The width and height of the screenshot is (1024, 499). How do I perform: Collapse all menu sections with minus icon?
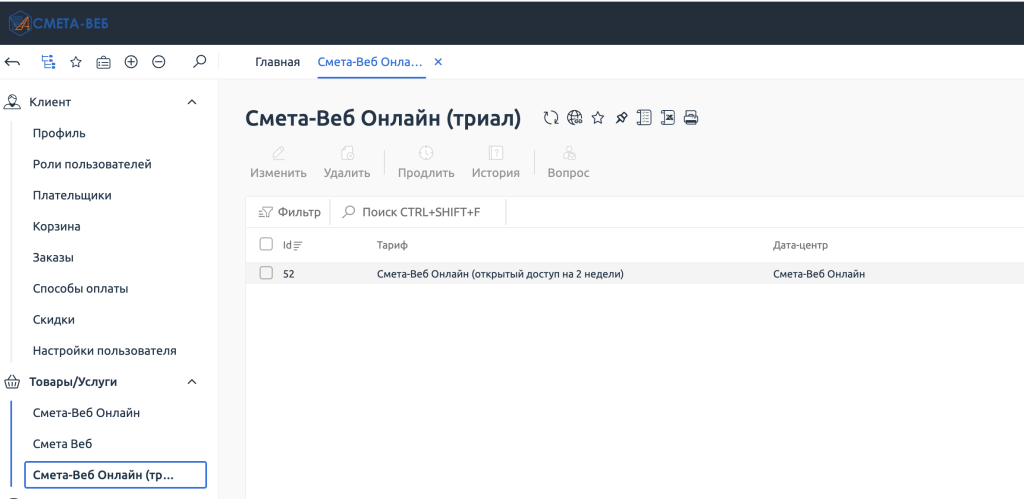[x=159, y=62]
